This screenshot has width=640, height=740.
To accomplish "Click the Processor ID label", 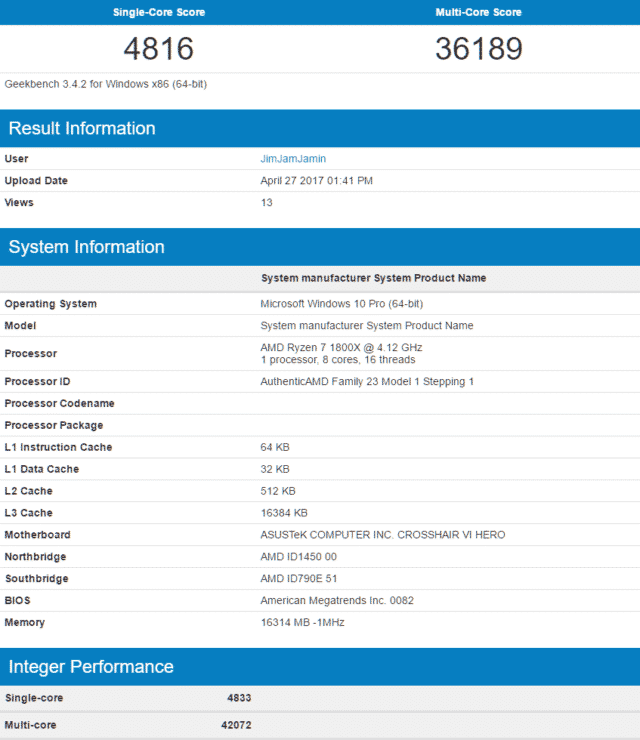I will pyautogui.click(x=37, y=381).
